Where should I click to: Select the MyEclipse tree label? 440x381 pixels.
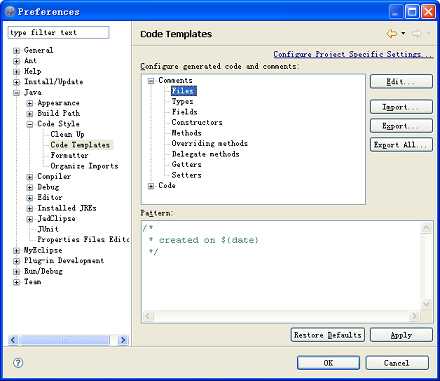(43, 250)
